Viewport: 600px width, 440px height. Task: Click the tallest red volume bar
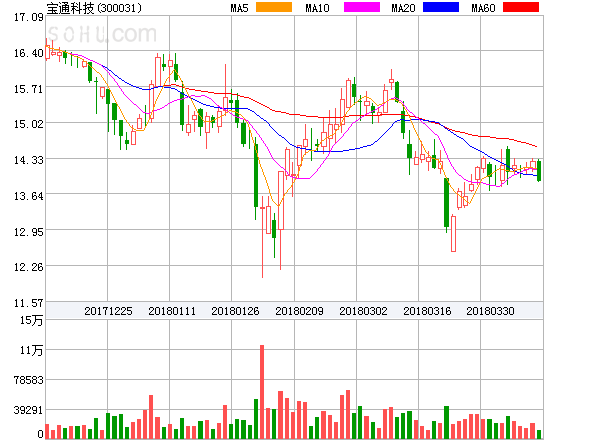click(262, 392)
